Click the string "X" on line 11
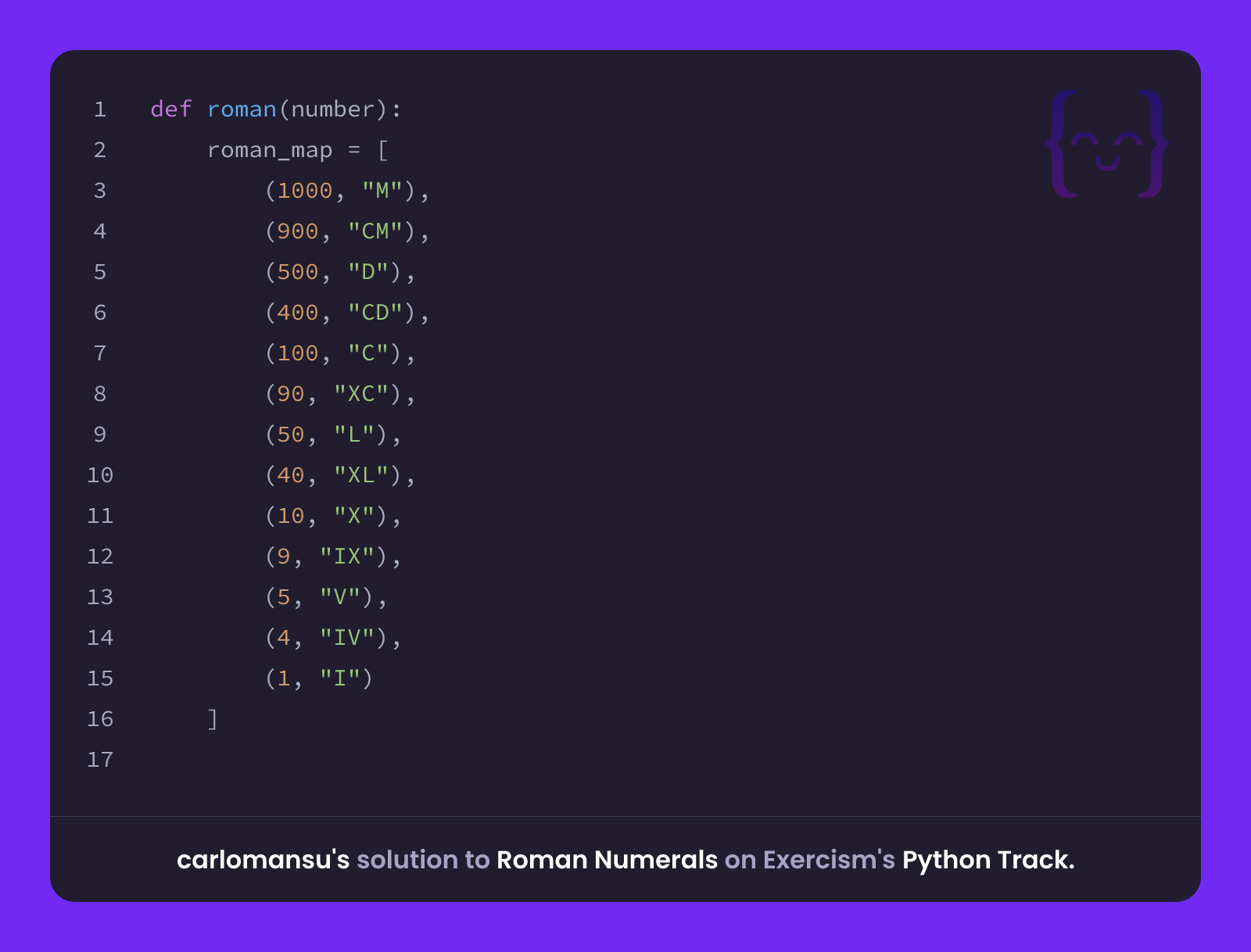The width and height of the screenshot is (1251, 952). pyautogui.click(x=354, y=515)
